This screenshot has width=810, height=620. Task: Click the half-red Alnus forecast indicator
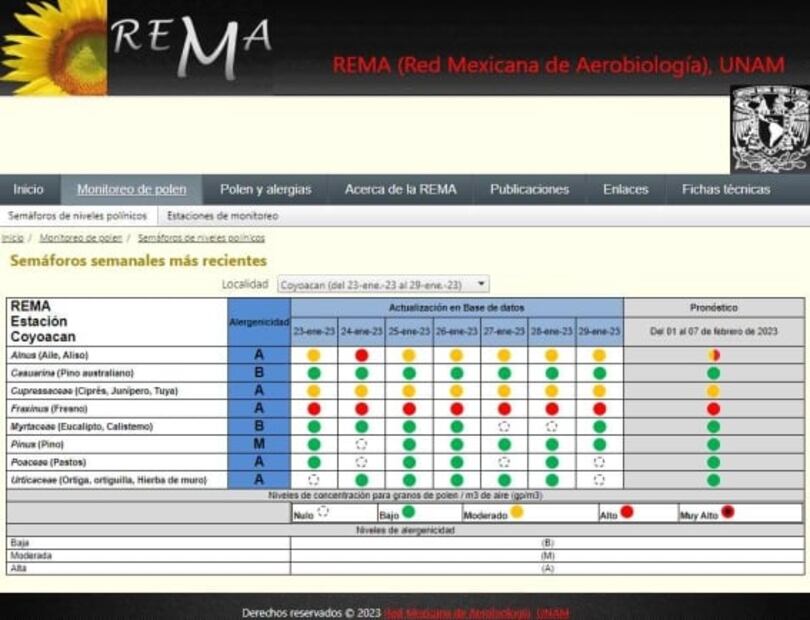point(713,355)
